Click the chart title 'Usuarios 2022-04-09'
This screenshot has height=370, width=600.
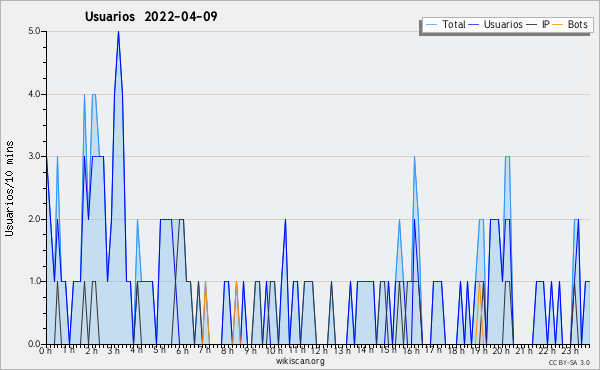point(151,16)
